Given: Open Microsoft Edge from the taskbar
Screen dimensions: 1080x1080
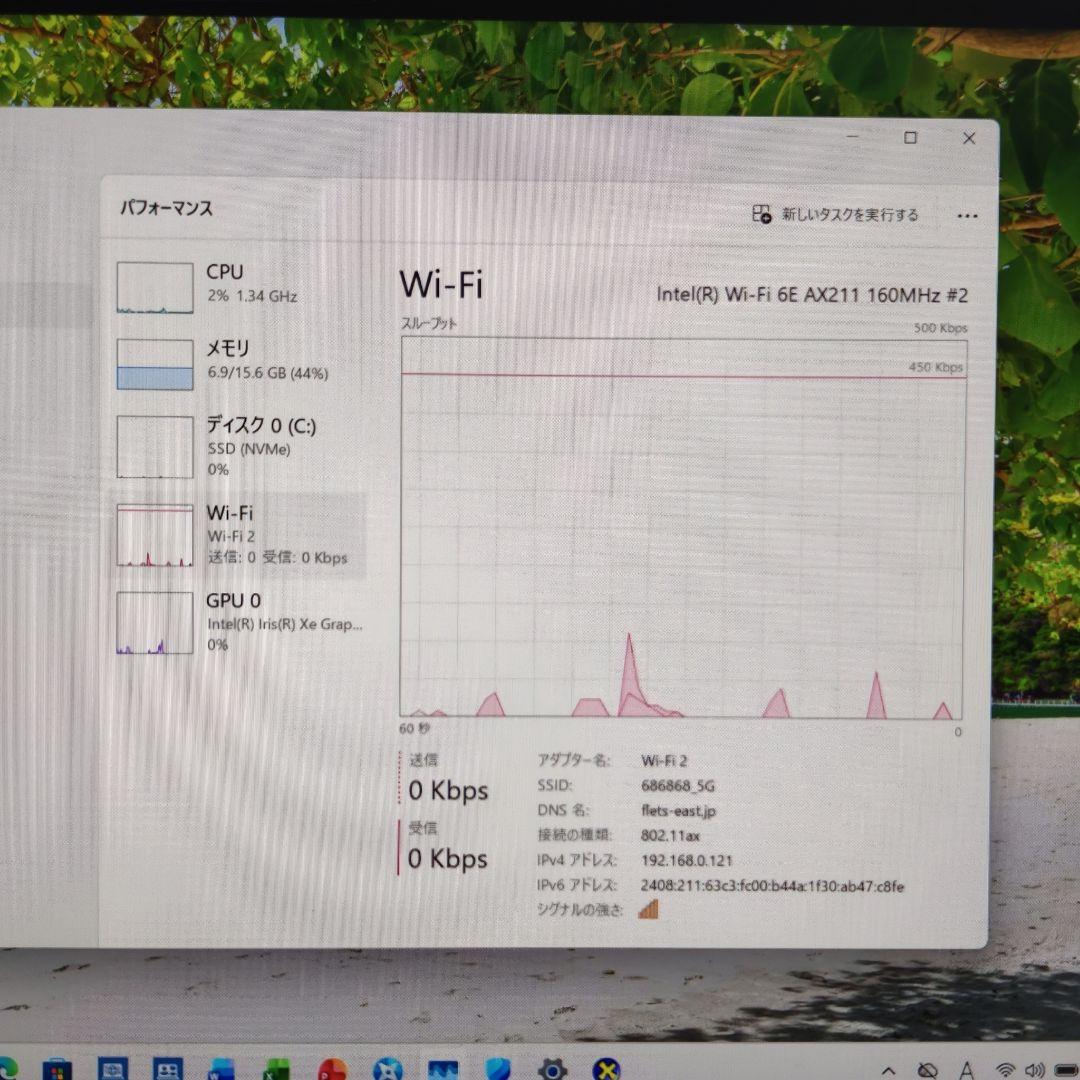Looking at the screenshot, I should pyautogui.click(x=10, y=1067).
